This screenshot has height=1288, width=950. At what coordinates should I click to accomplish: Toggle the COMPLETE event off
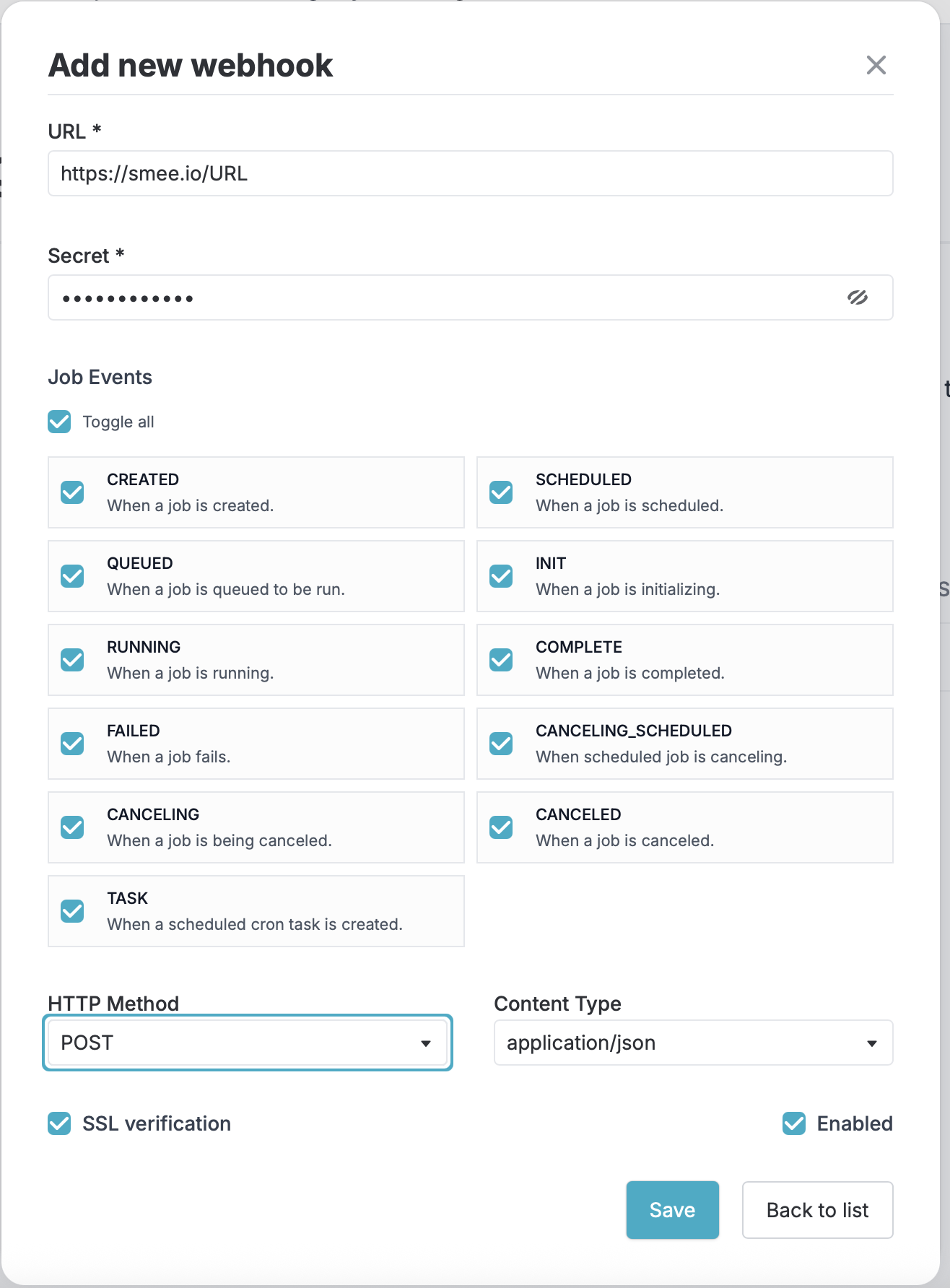[x=501, y=660]
